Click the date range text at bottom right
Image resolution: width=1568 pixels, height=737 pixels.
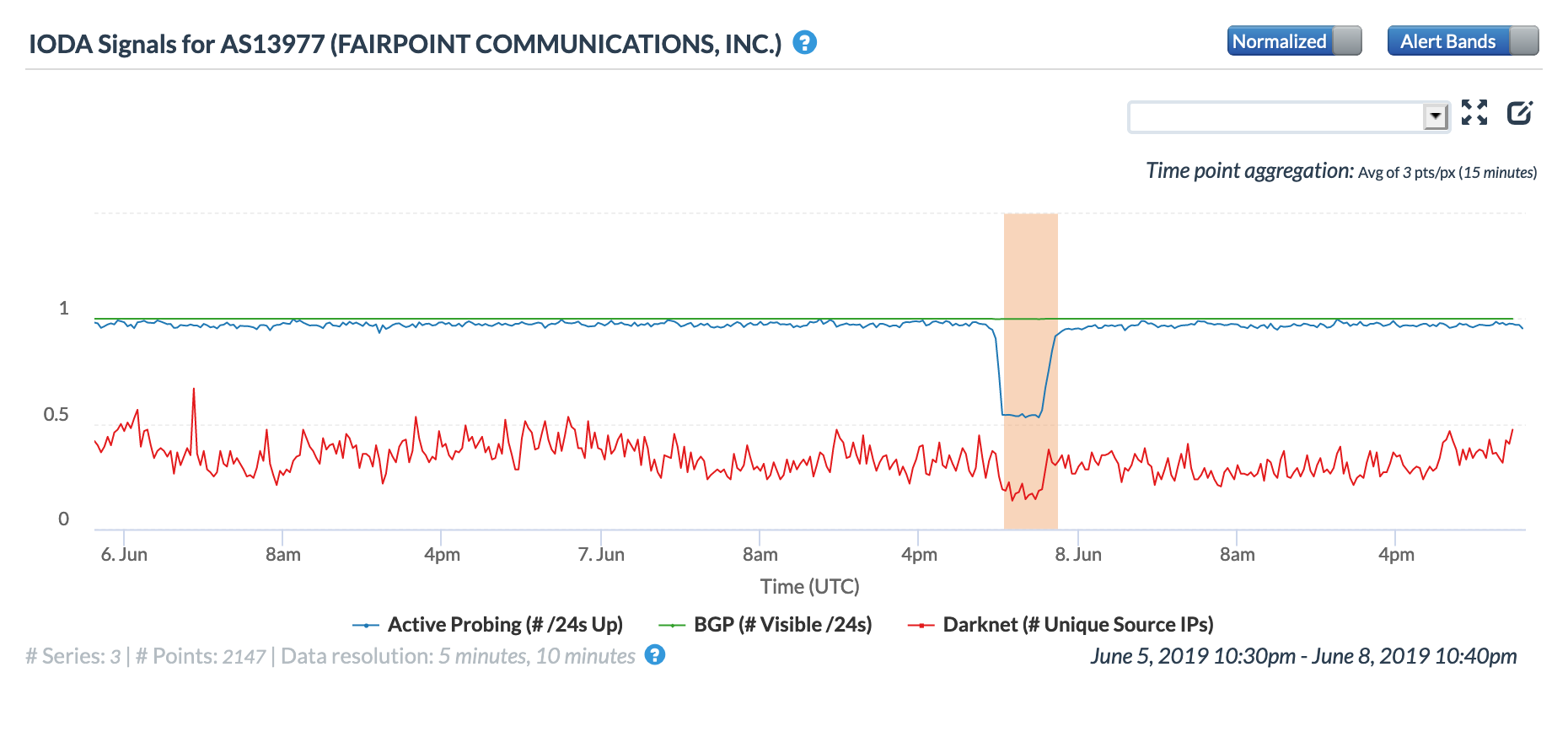(1302, 656)
